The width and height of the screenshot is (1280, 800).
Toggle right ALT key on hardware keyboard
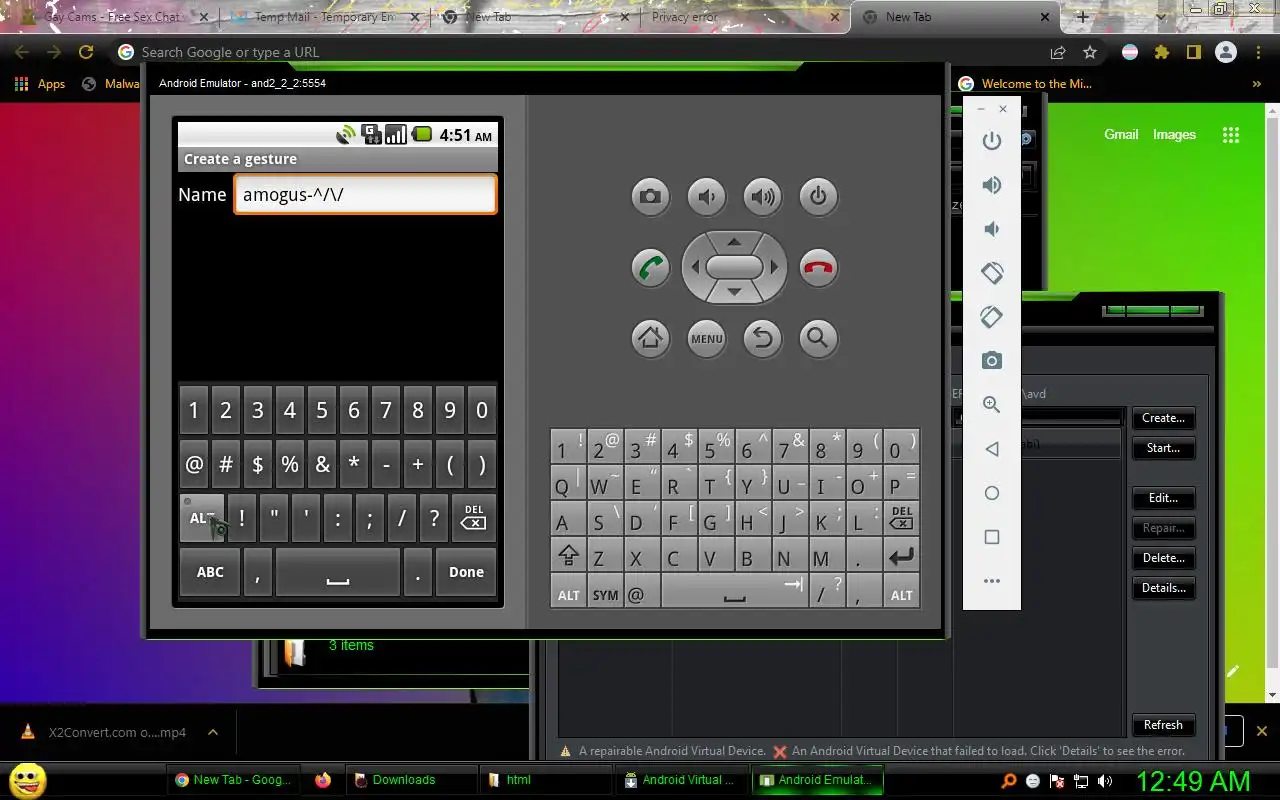click(901, 593)
